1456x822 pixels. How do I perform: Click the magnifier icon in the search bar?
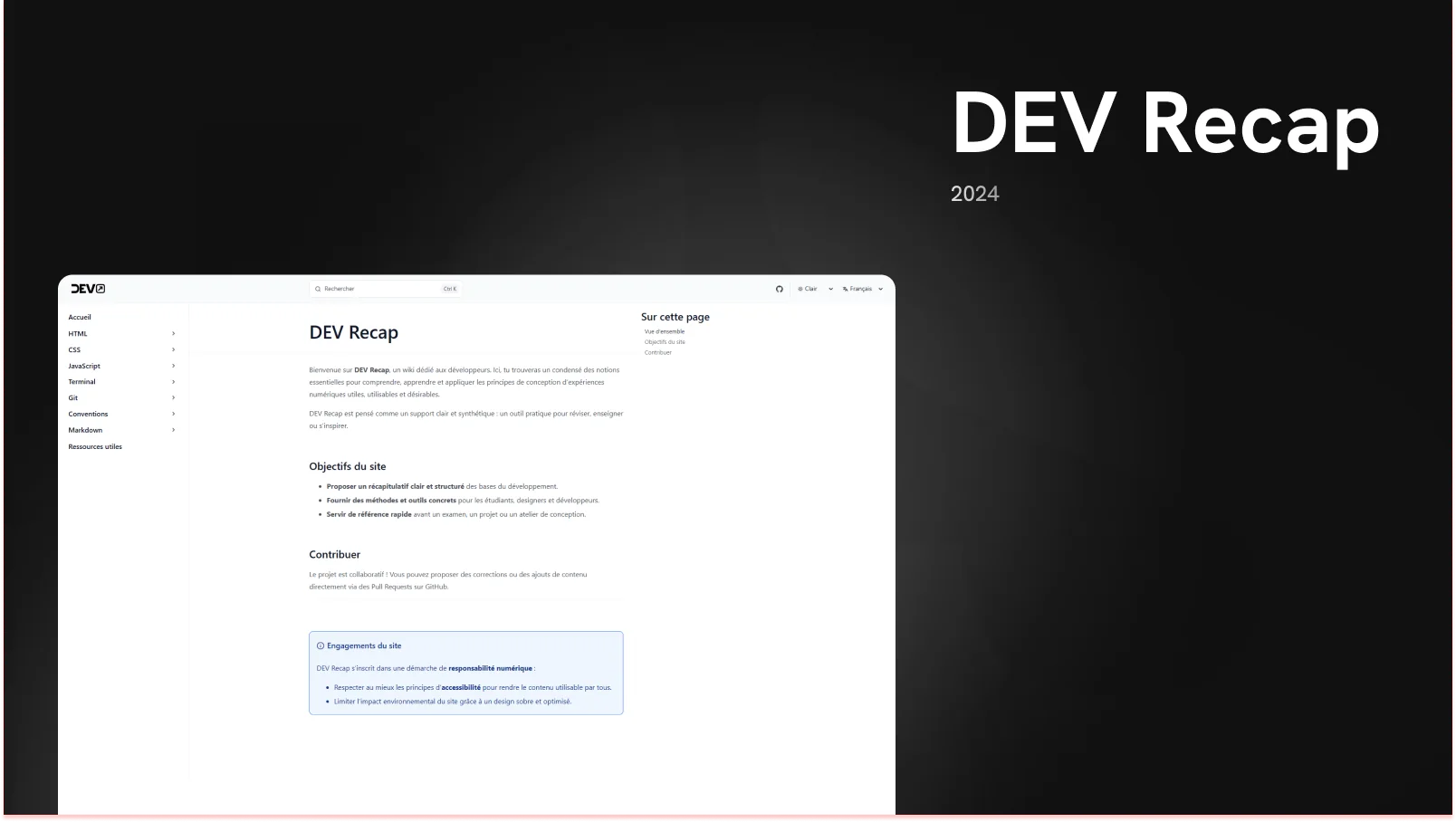[318, 289]
